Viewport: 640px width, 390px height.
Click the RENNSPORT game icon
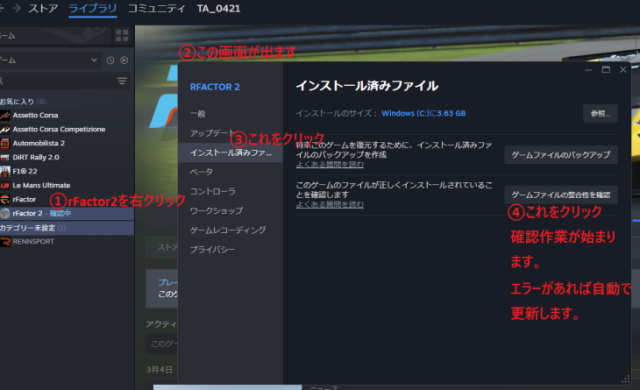pyautogui.click(x=5, y=242)
